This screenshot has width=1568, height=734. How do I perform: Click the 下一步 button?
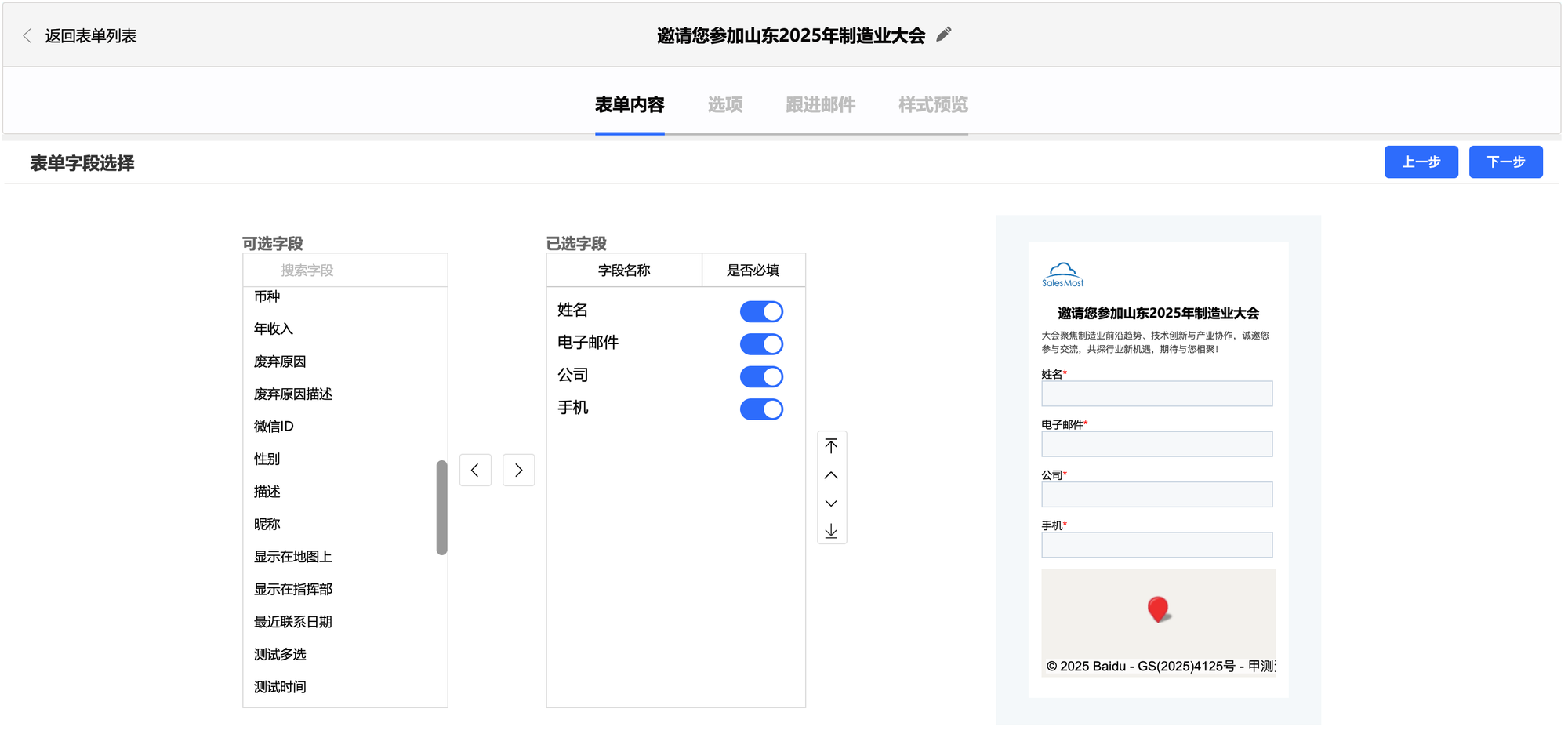1505,162
